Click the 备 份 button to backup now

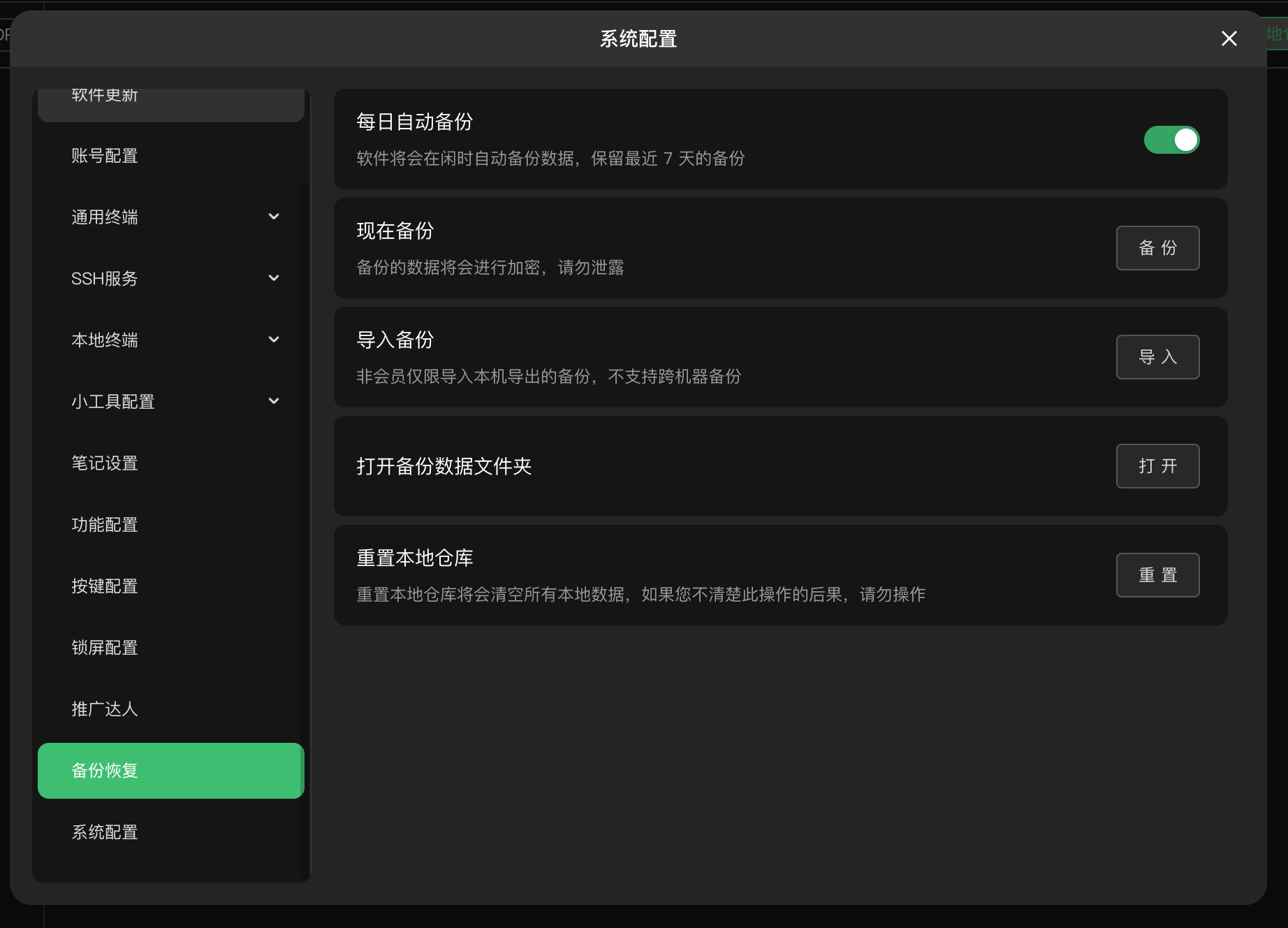(1157, 247)
